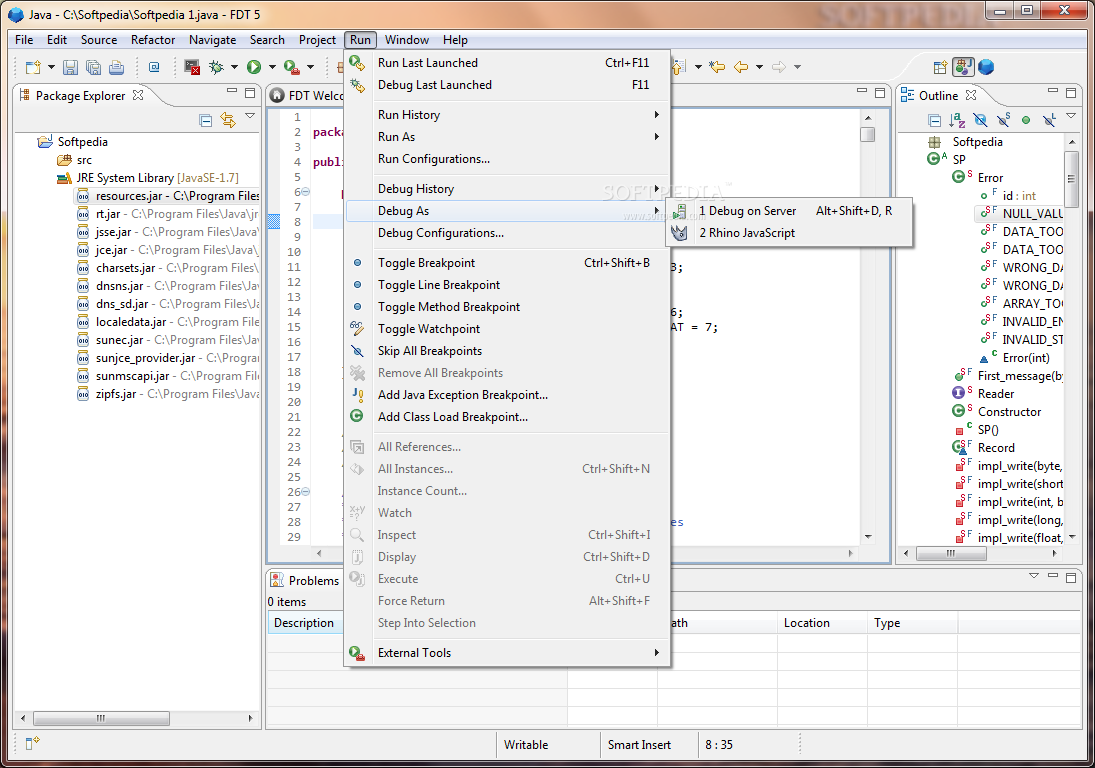Viewport: 1095px width, 768px height.
Task: Open Debug History submenu
Action: coord(508,189)
